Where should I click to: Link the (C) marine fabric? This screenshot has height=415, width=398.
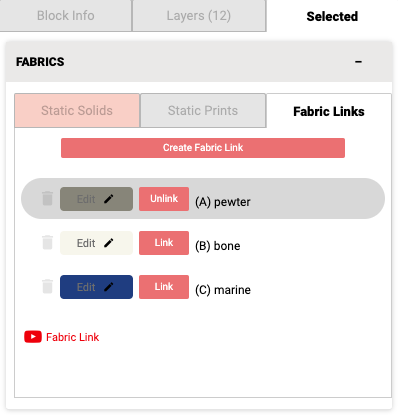point(164,287)
